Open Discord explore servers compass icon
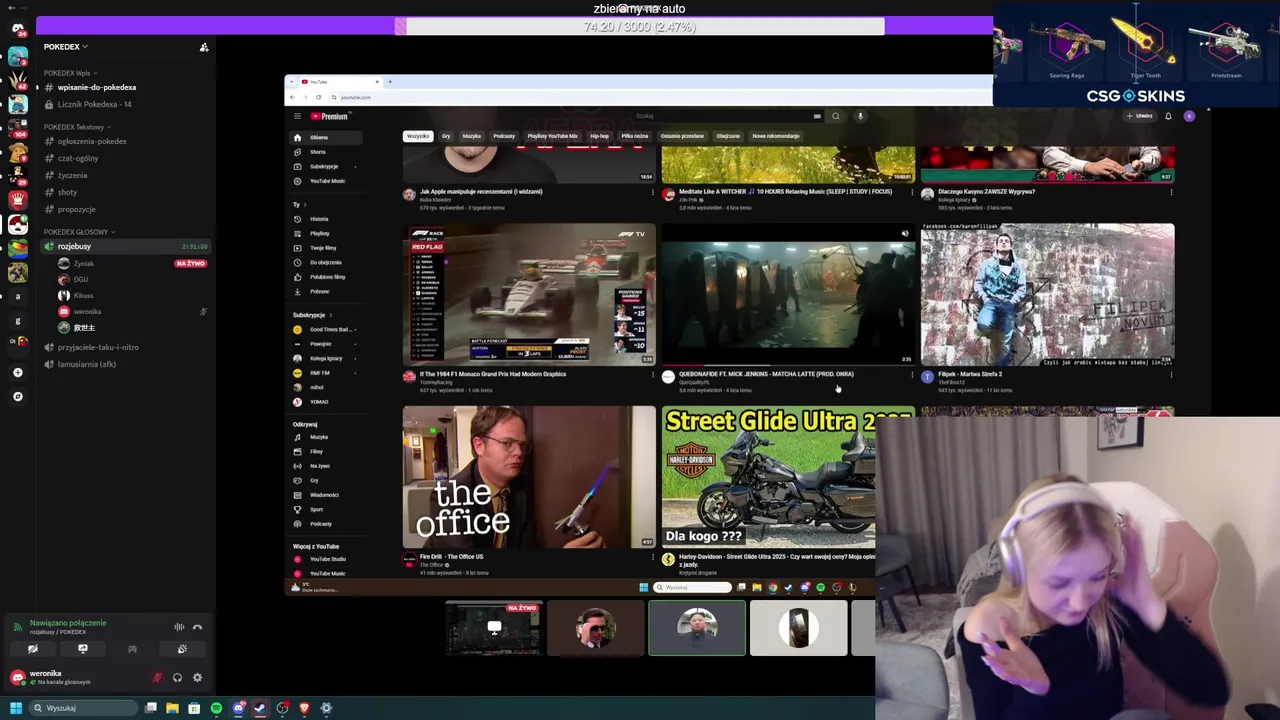The image size is (1280, 720). coord(17,397)
